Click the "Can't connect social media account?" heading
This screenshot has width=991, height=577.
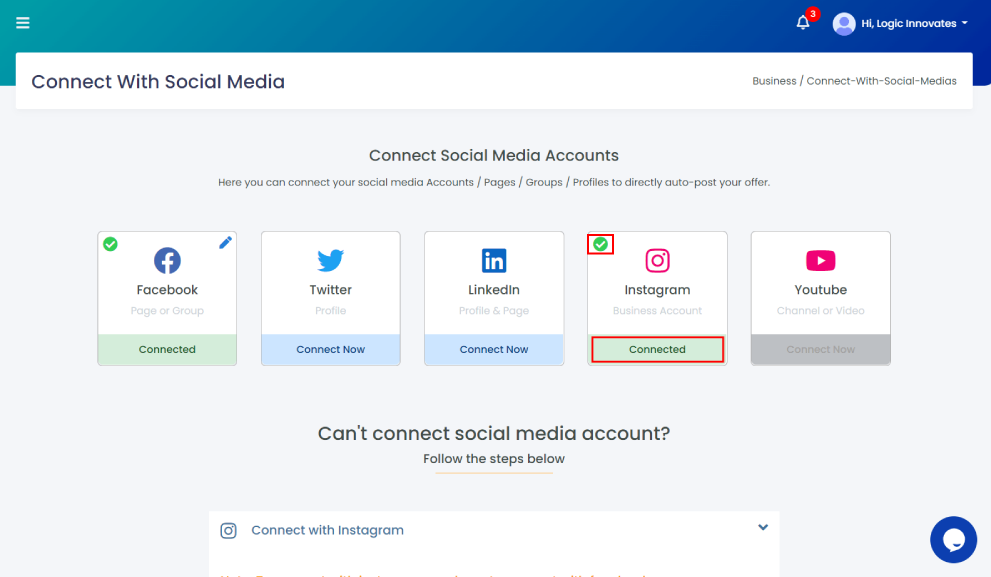(494, 434)
